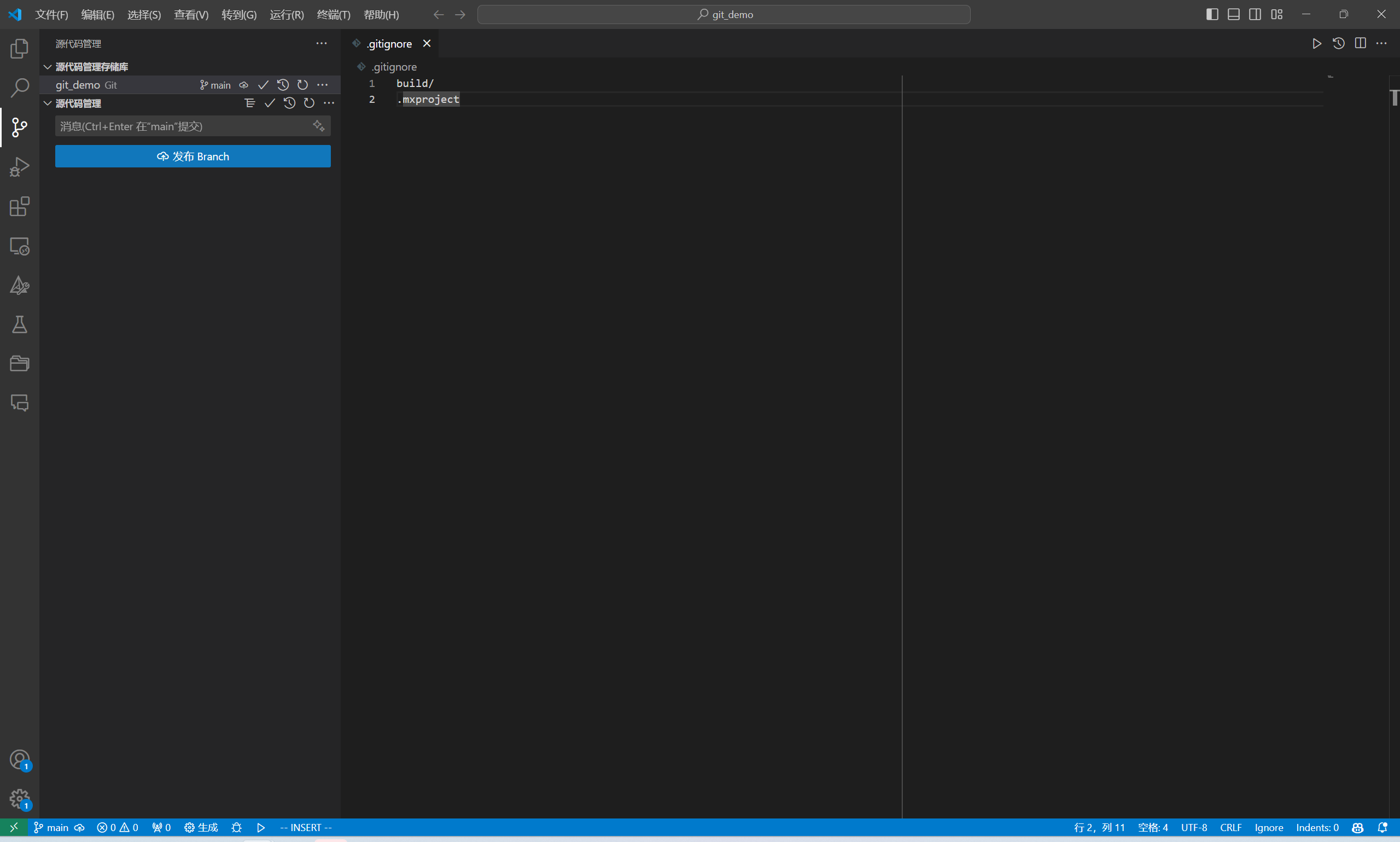Image resolution: width=1400 pixels, height=842 pixels.
Task: Open the 终端(T) menu
Action: pyautogui.click(x=334, y=15)
